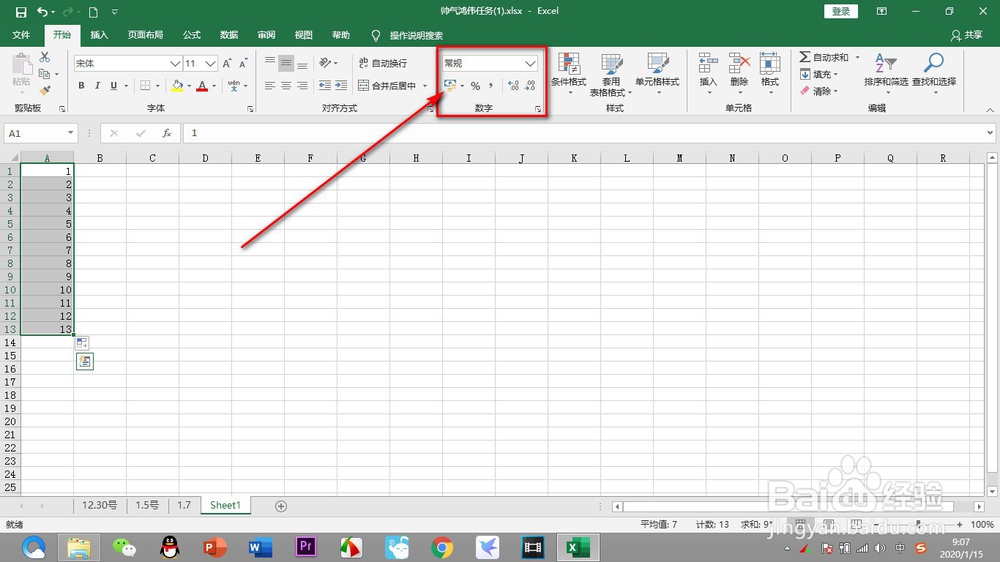Click the Borders icon
This screenshot has width=1000, height=562.
pyautogui.click(x=145, y=85)
